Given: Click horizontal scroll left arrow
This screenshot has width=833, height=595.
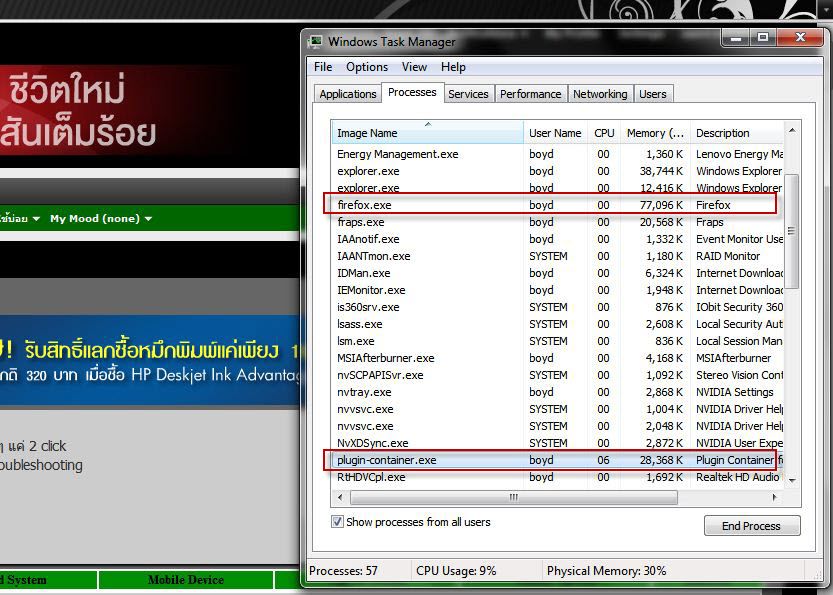Looking at the screenshot, I should pyautogui.click(x=340, y=497).
